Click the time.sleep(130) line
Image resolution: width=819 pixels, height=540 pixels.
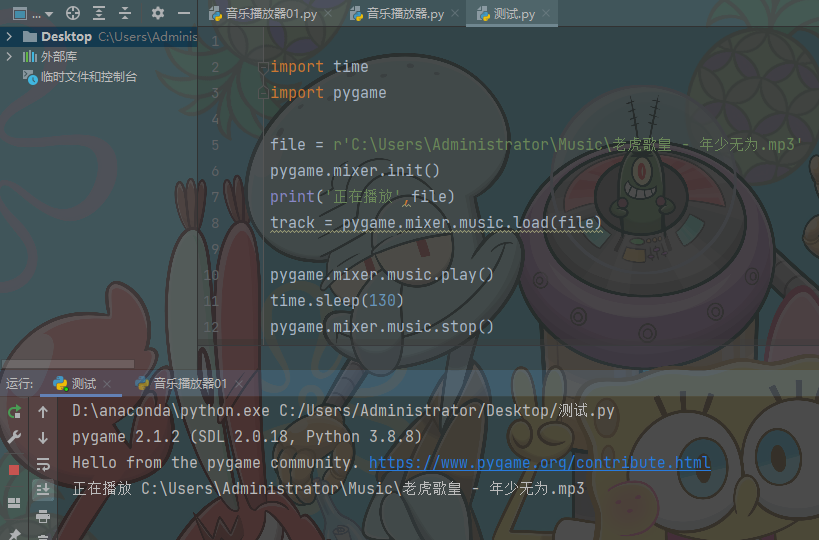pos(337,301)
